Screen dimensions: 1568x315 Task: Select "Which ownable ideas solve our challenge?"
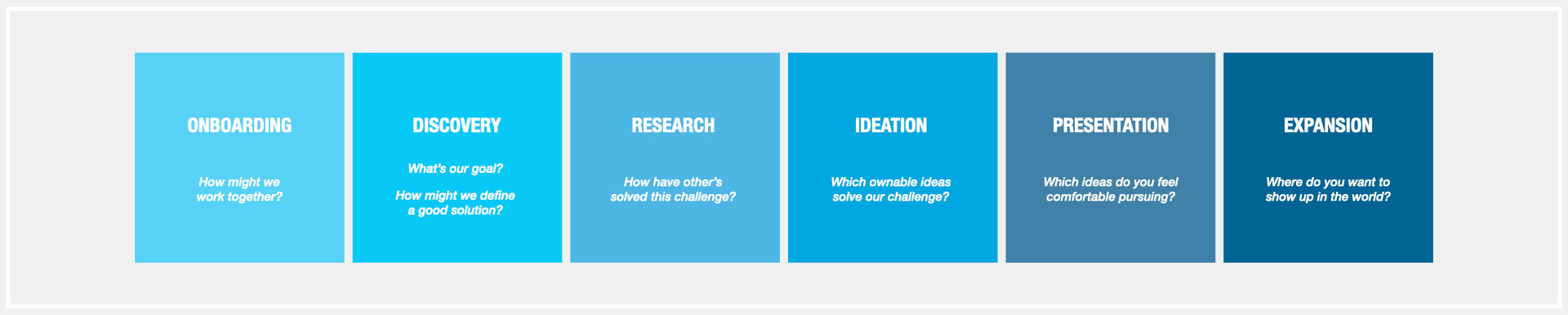(x=891, y=189)
